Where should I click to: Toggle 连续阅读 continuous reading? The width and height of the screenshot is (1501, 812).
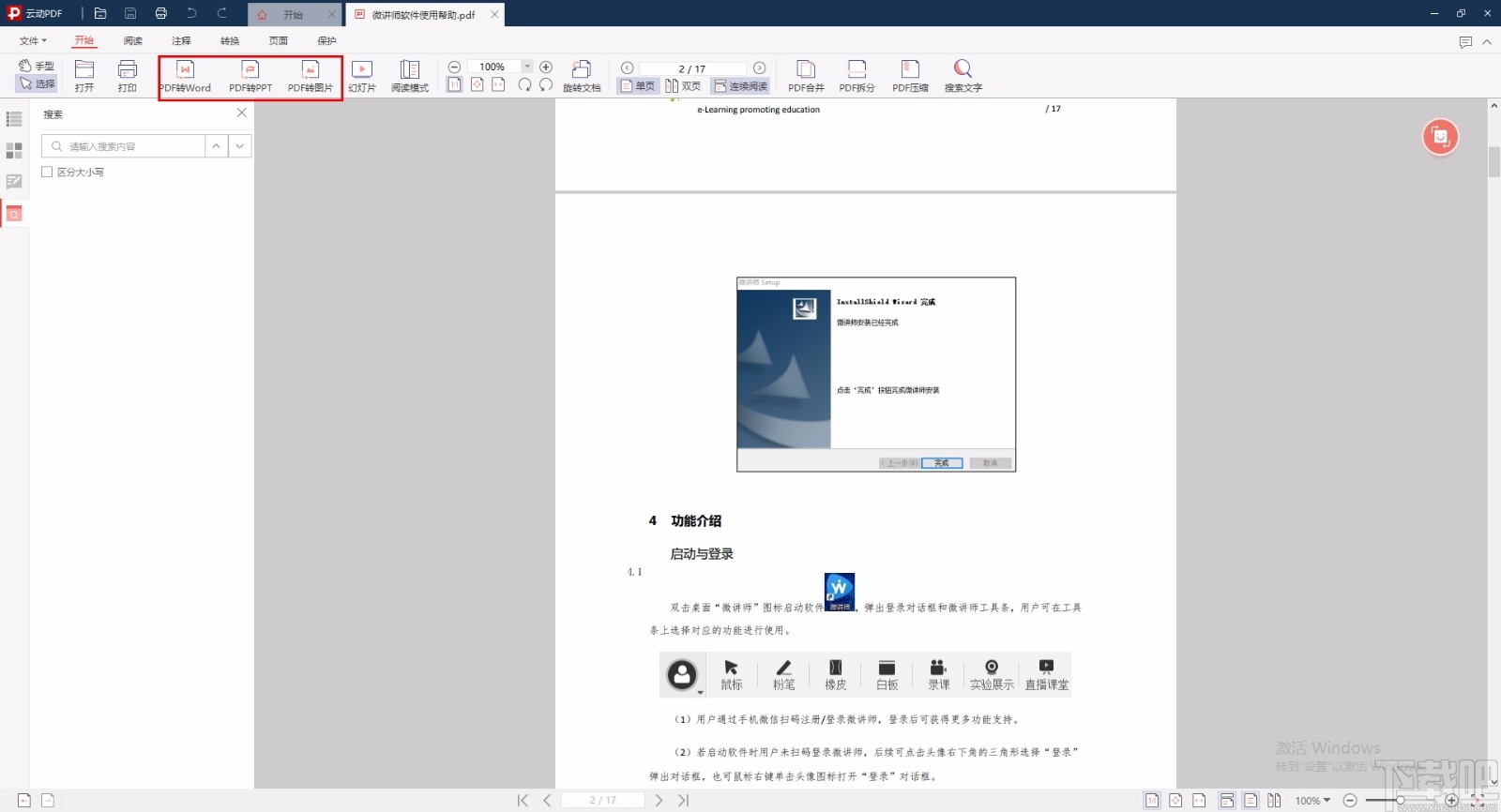(740, 85)
